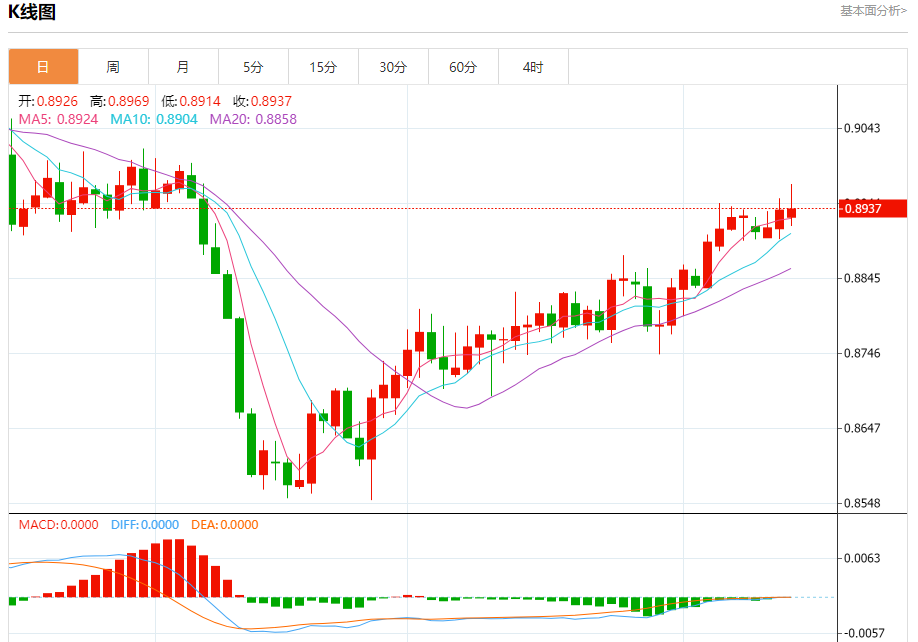Switch to the 周 weekly tab
Screen dimensions: 918x642
[x=113, y=67]
